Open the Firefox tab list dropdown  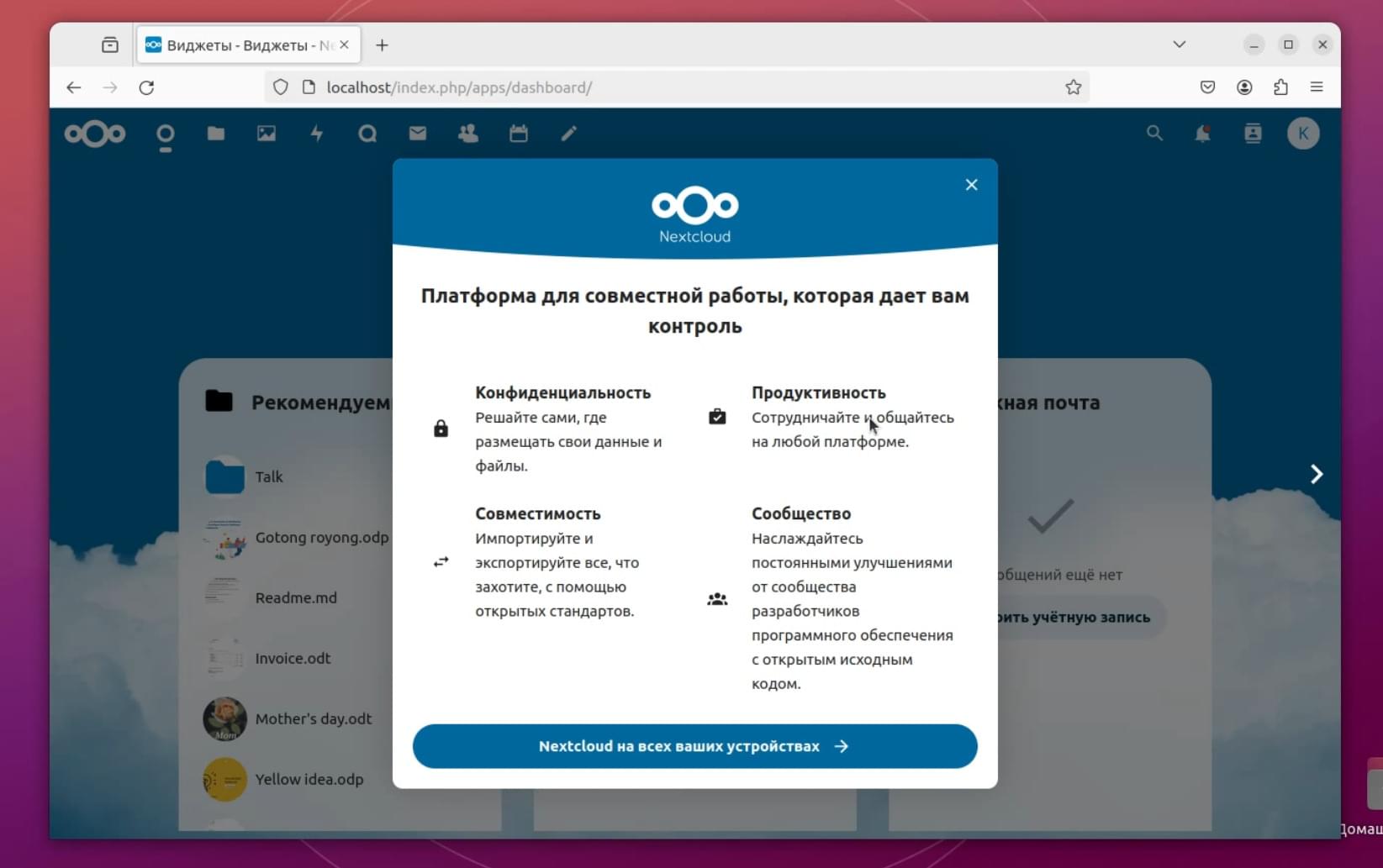1180,45
